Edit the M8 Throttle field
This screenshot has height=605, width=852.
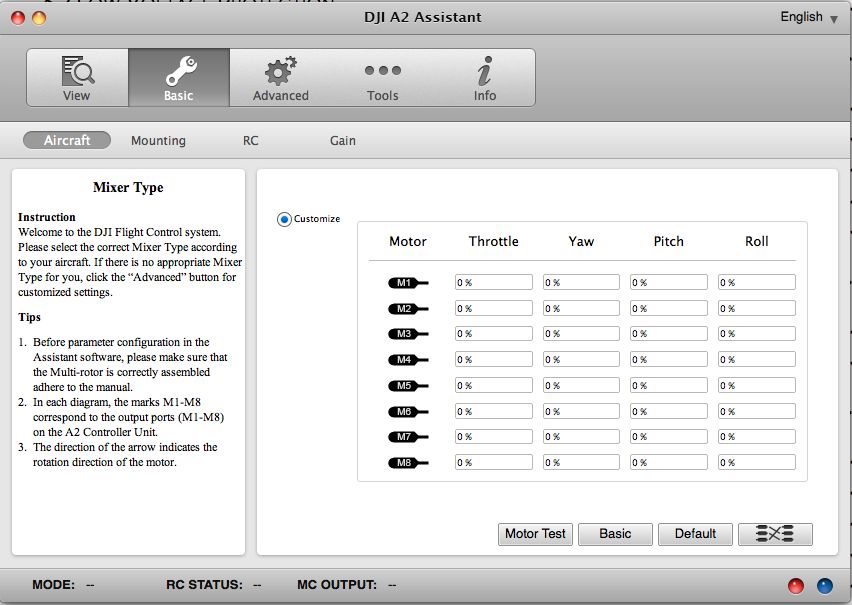[494, 463]
